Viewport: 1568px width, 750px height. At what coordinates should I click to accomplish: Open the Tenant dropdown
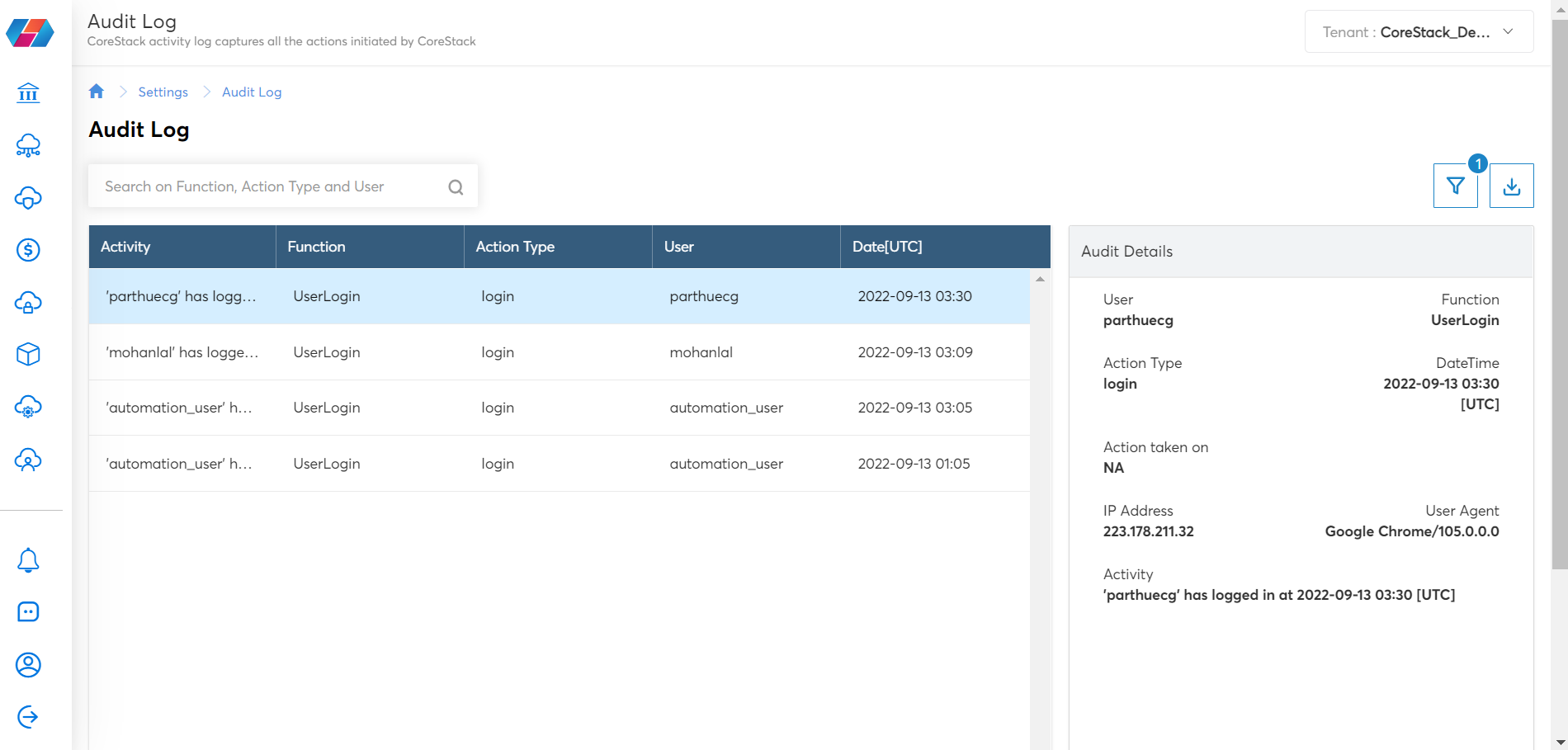1419,32
